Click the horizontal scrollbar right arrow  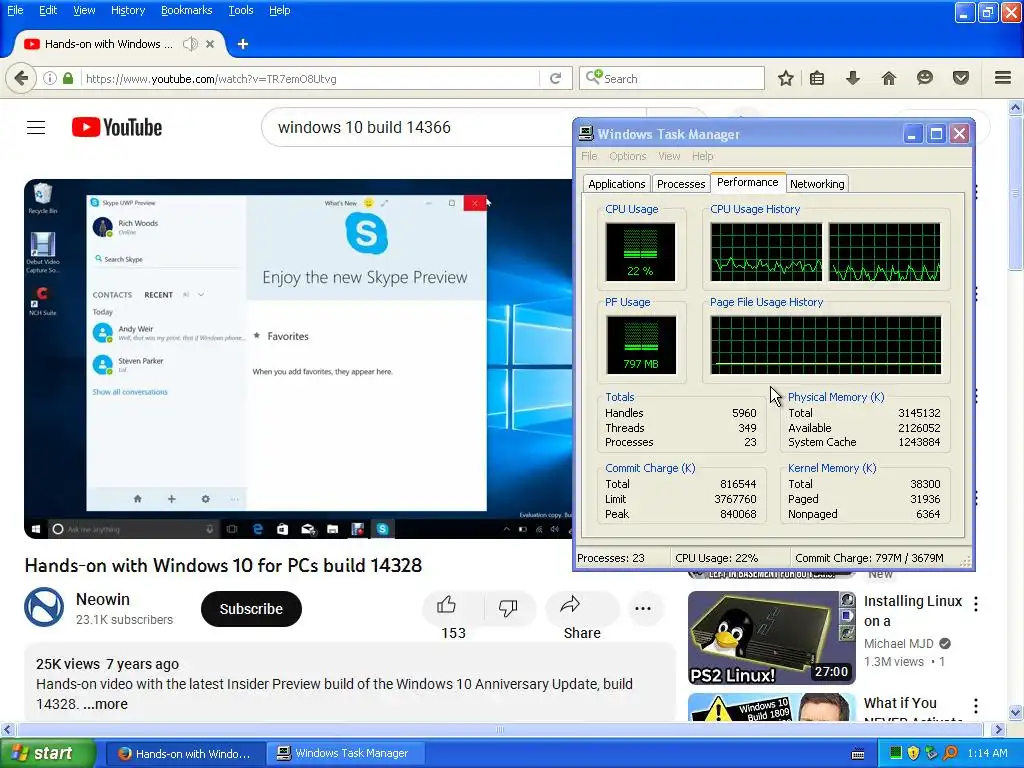click(999, 729)
